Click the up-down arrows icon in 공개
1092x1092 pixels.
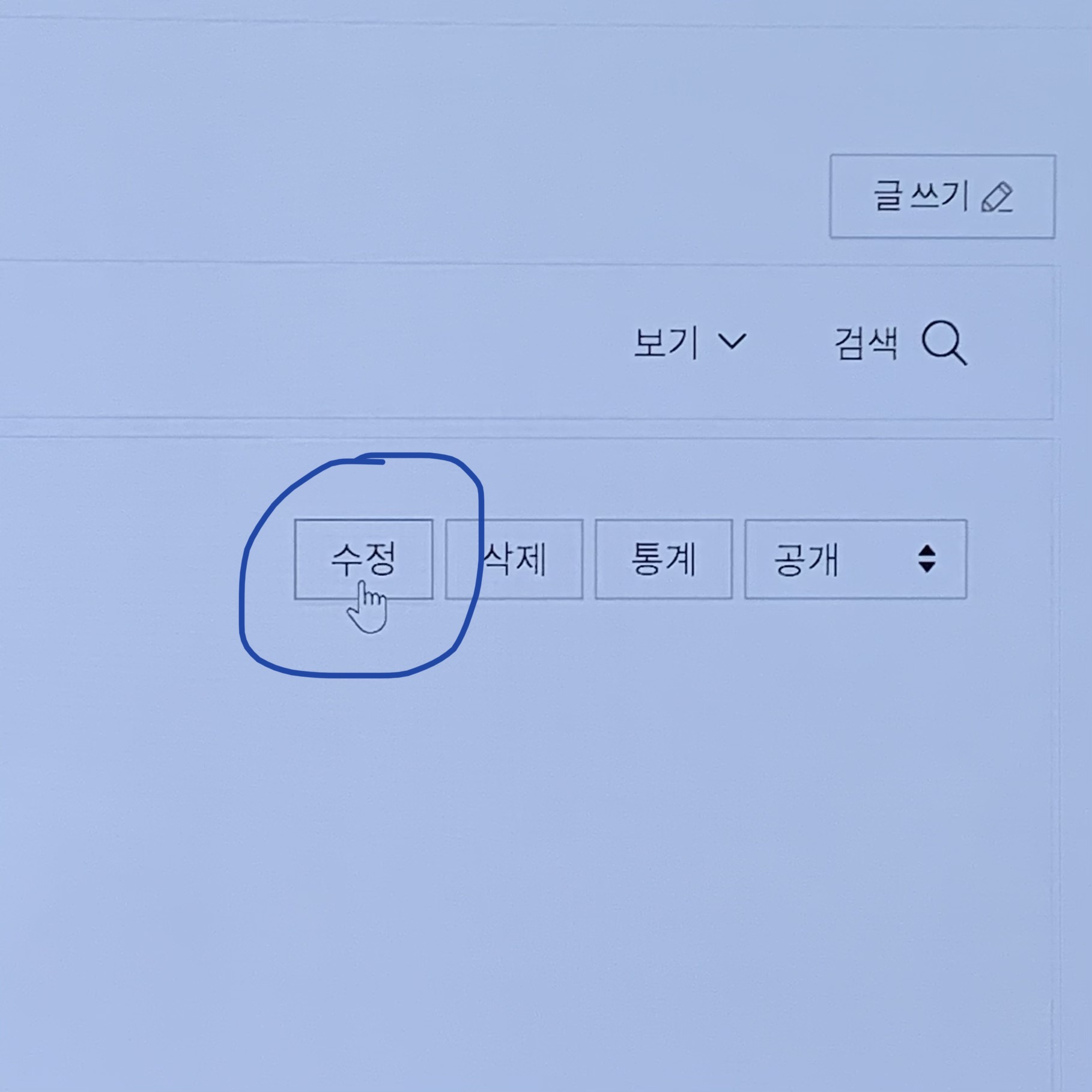[927, 559]
